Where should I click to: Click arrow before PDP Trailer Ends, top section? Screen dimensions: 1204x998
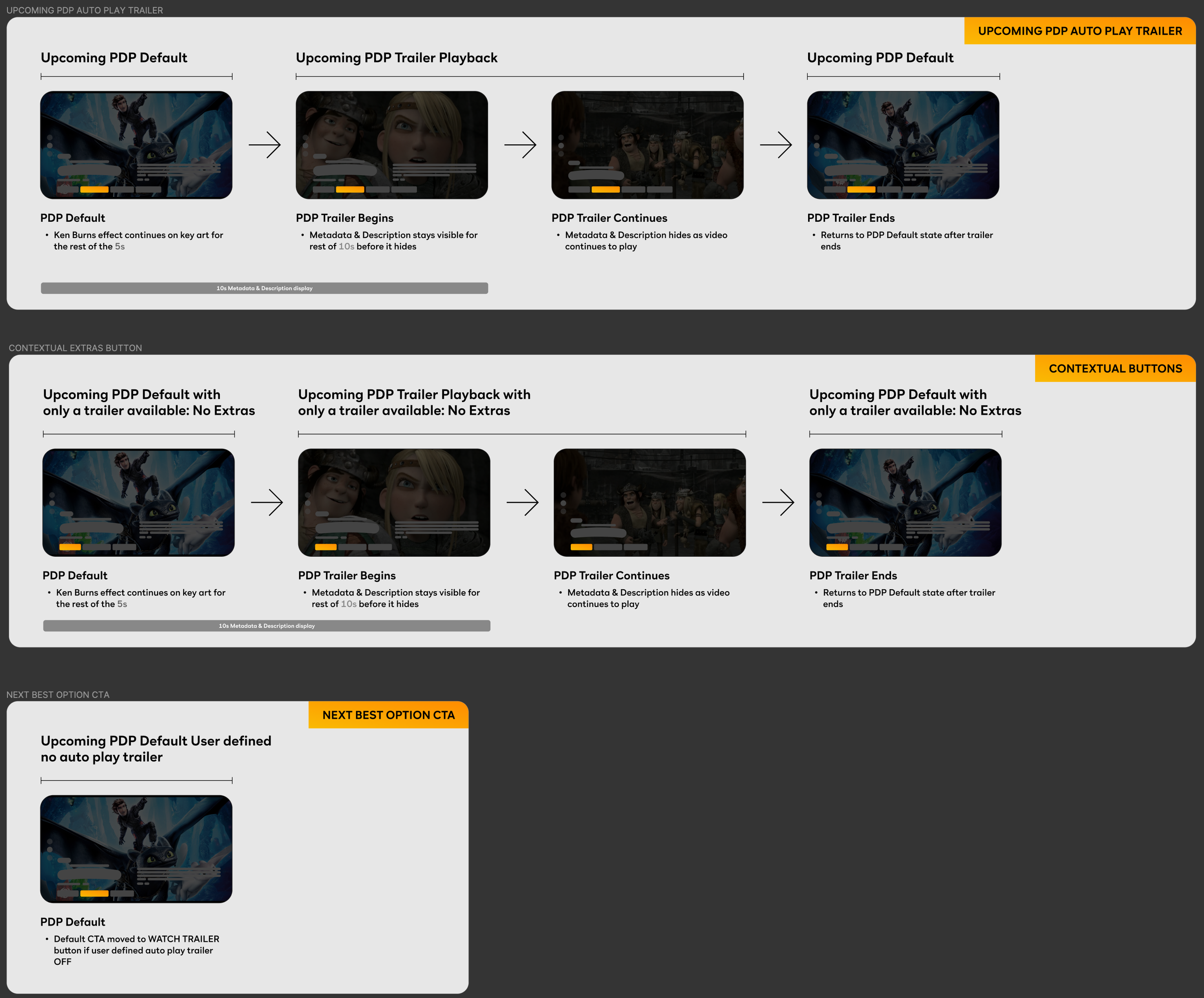click(x=776, y=145)
